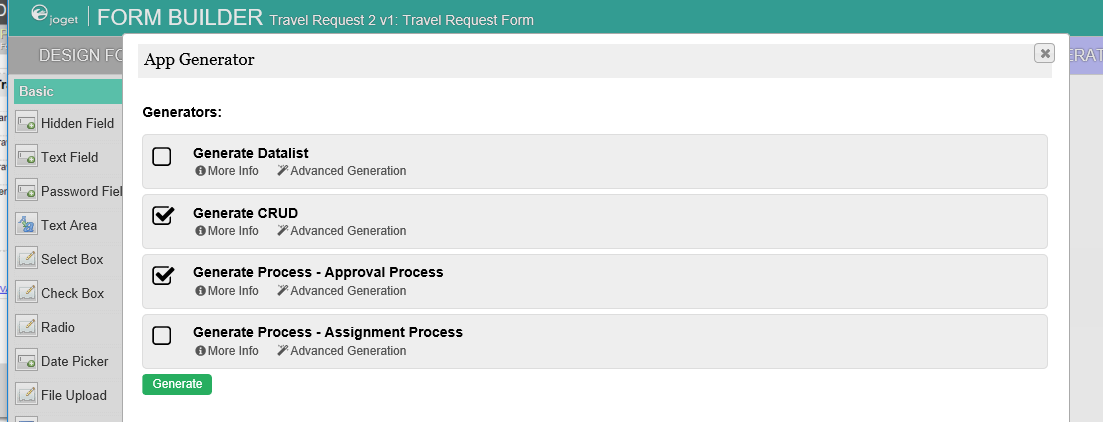
Task: Select the Text Field element icon
Action: 27,157
